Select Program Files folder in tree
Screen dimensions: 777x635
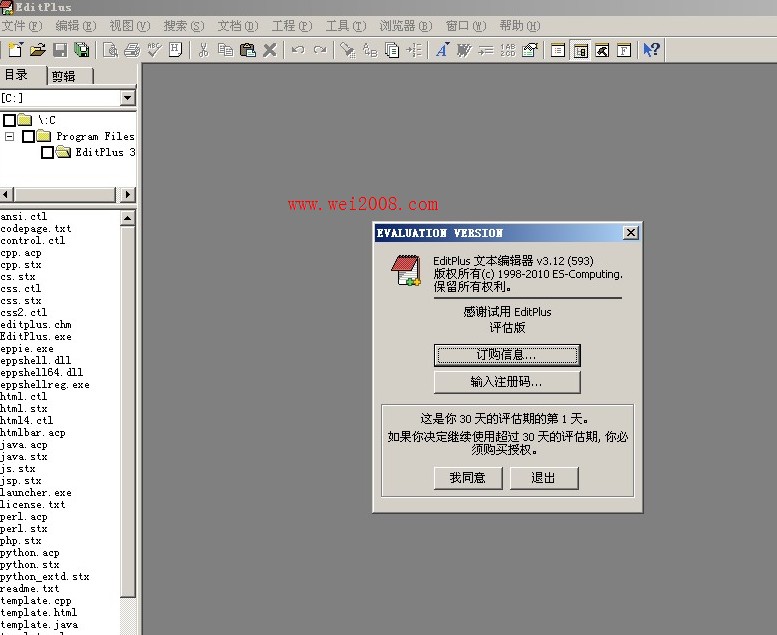tap(95, 136)
